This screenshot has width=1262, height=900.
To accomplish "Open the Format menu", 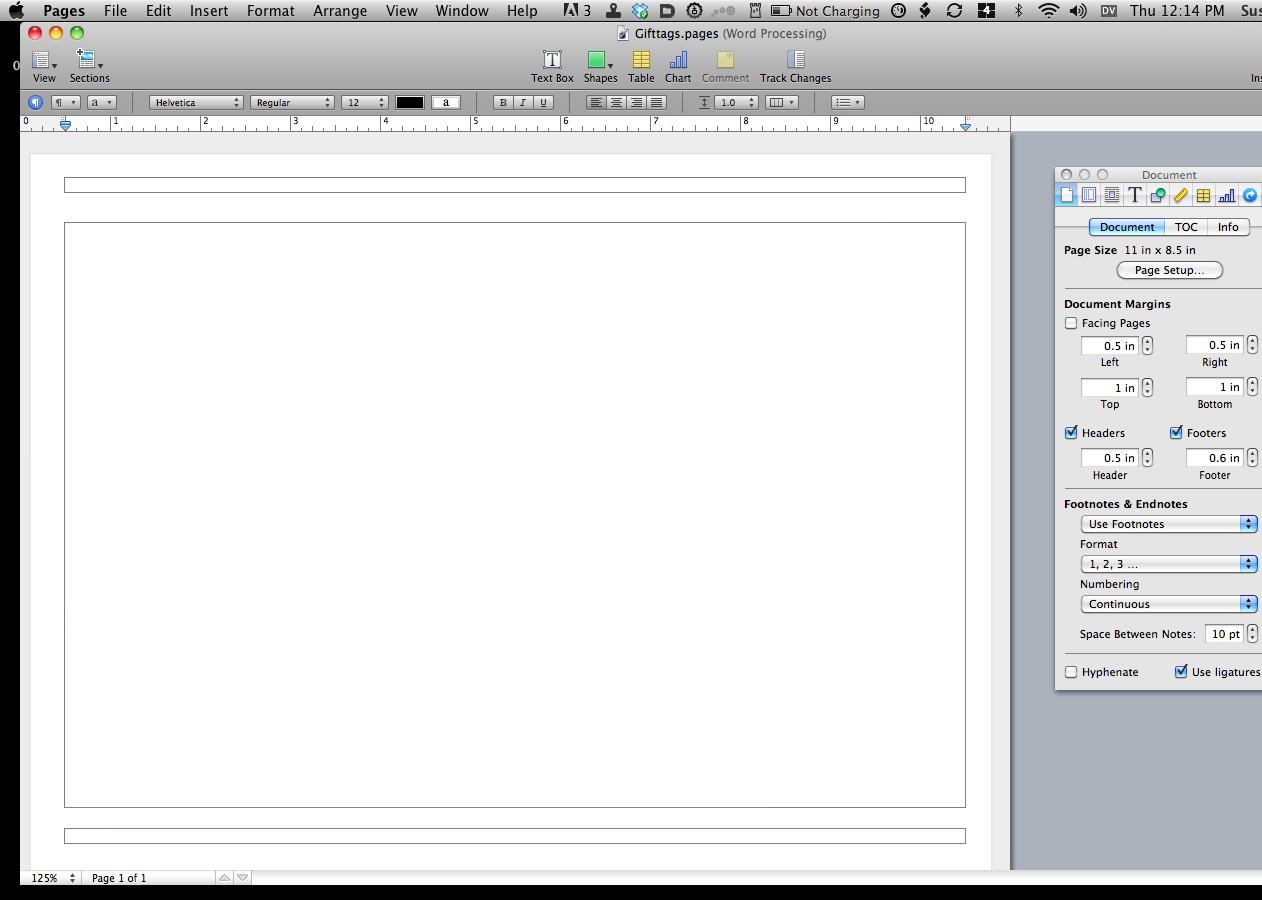I will point(271,11).
